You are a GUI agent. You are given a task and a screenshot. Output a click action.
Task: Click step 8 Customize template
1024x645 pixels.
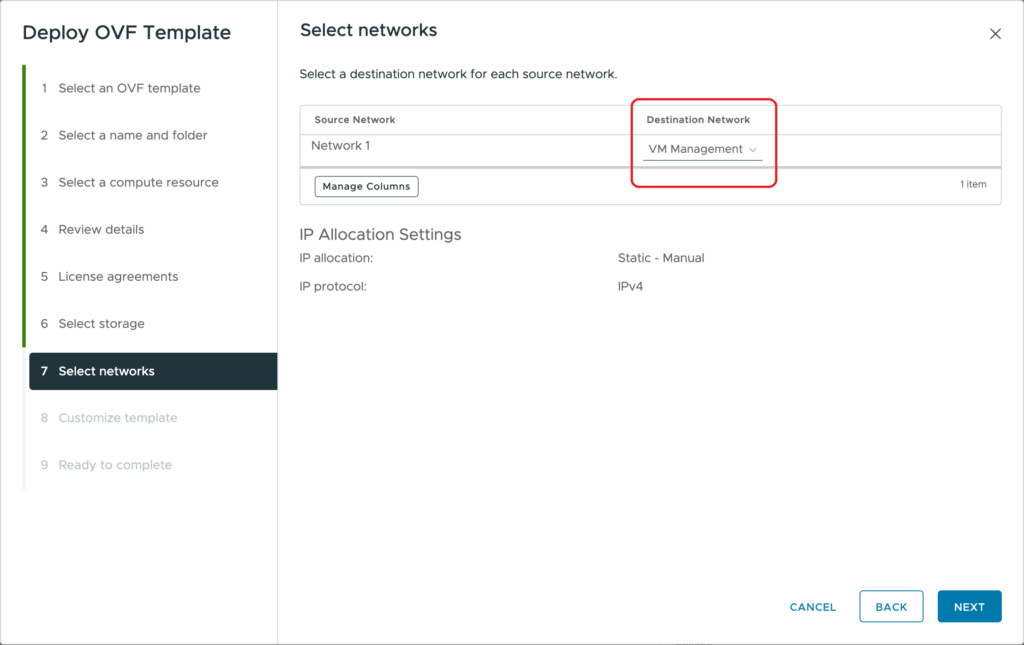click(117, 418)
